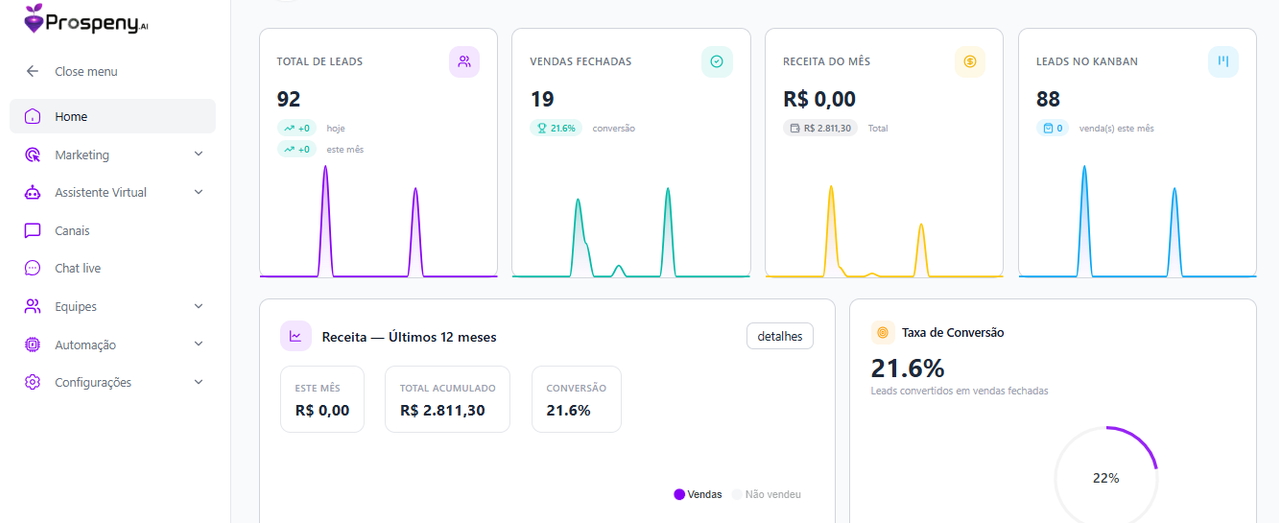This screenshot has height=523, width=1279.
Task: Click the Equipes people icon
Action: 33,306
